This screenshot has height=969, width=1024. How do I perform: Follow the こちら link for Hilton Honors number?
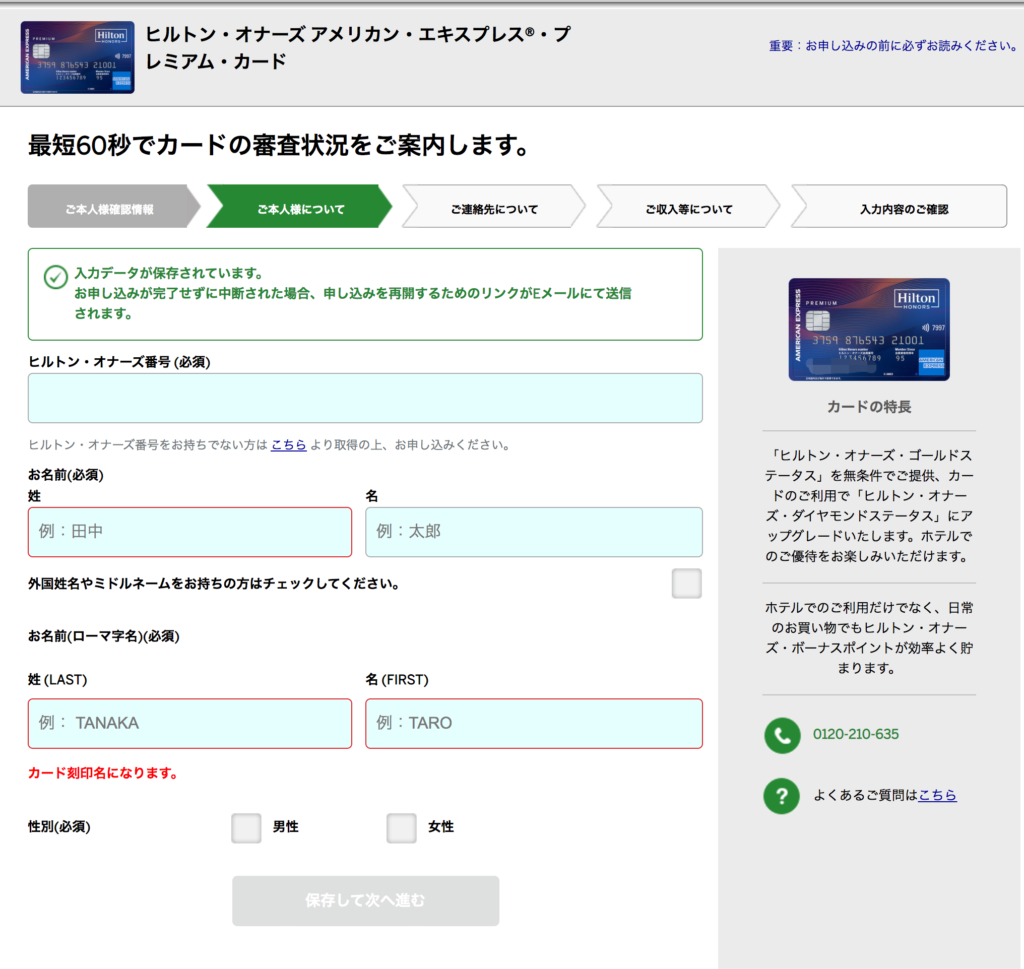coord(289,445)
